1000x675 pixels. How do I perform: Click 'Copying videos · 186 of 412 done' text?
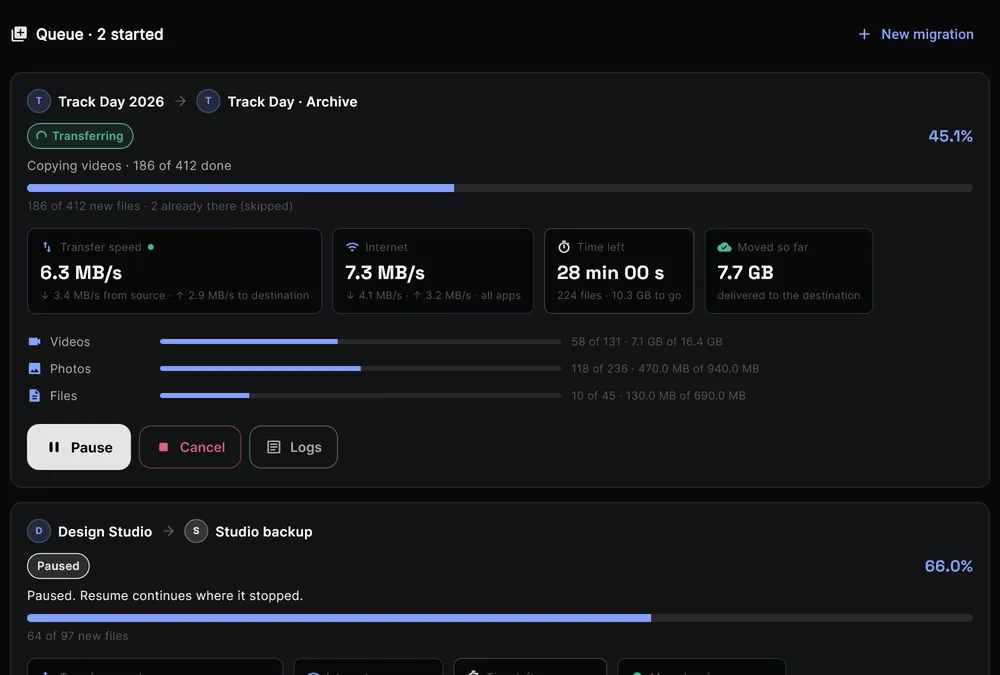pyautogui.click(x=129, y=166)
